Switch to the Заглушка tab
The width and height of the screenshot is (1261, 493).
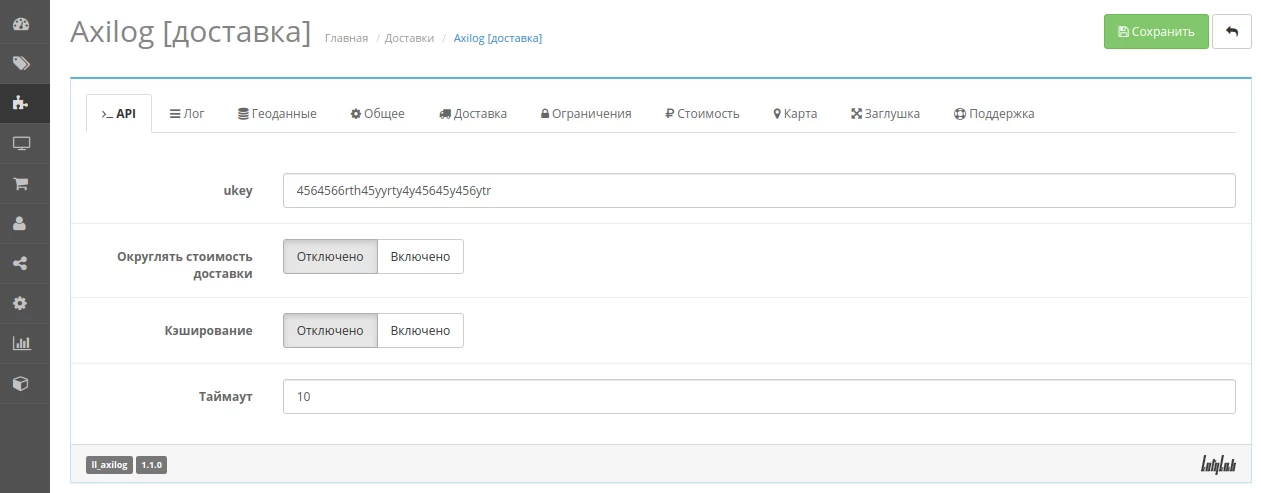tap(885, 114)
